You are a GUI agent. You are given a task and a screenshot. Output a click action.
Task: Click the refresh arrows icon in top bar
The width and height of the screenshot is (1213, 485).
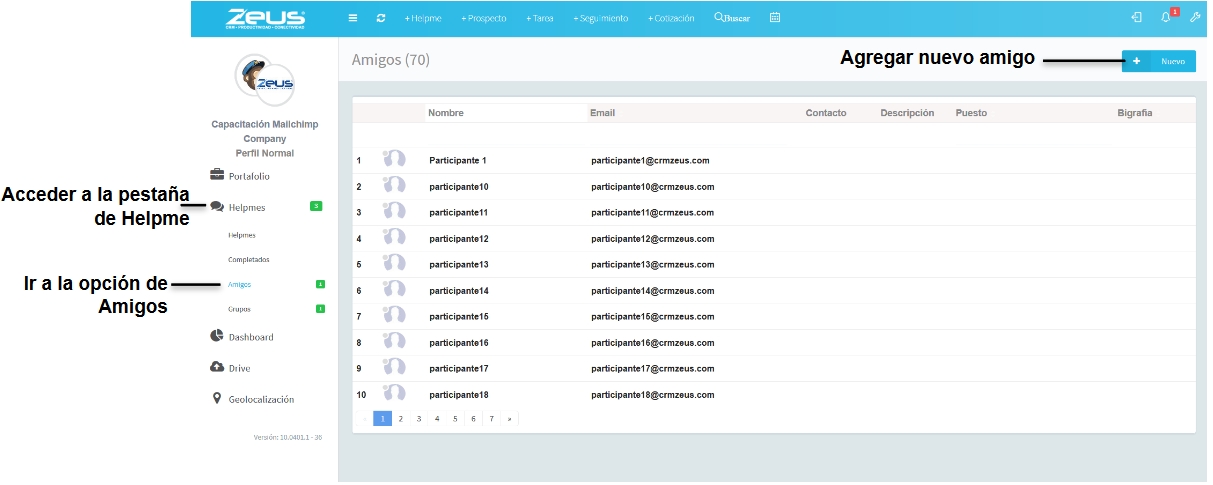[x=381, y=18]
